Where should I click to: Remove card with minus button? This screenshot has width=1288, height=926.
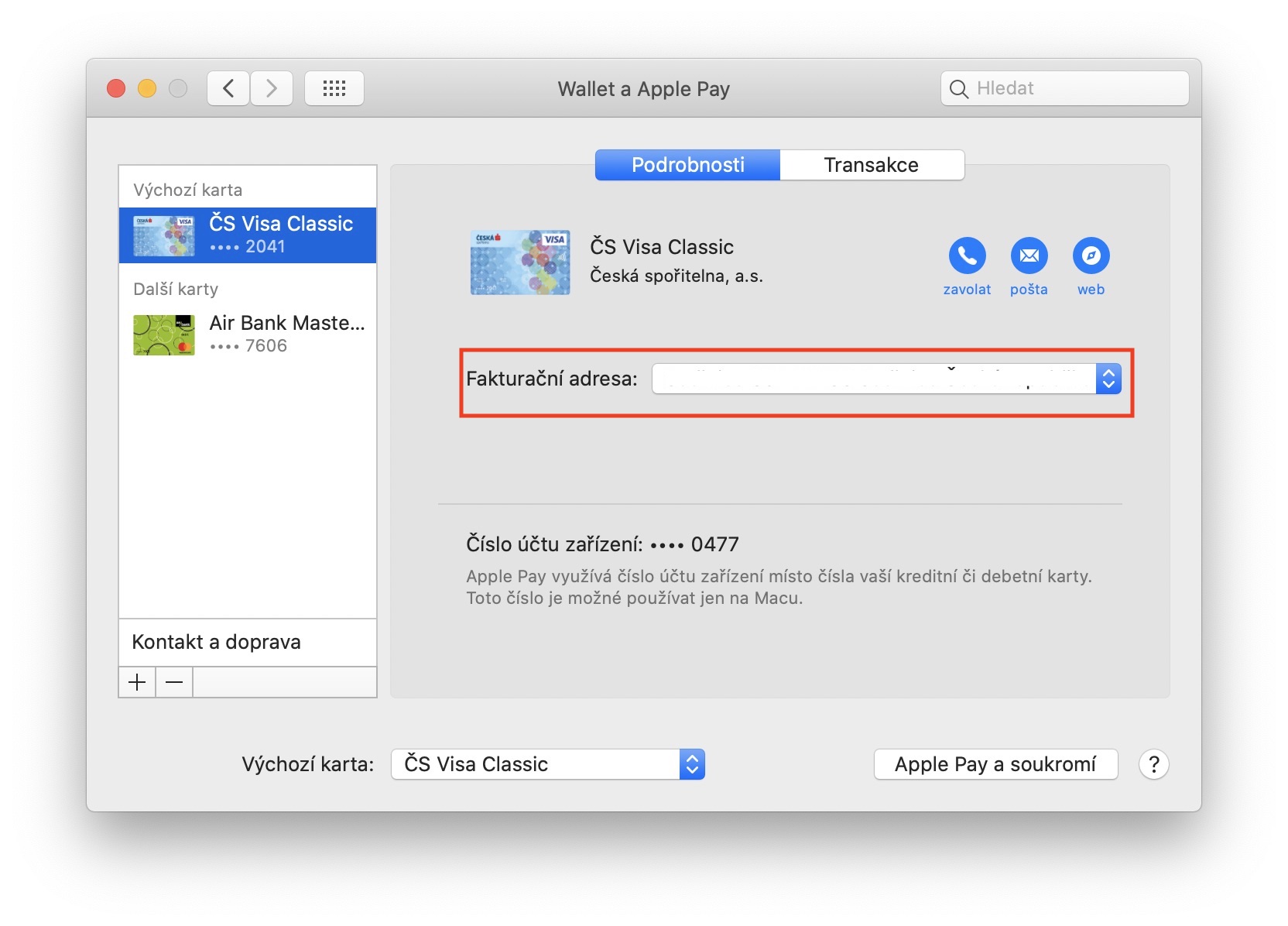[174, 682]
